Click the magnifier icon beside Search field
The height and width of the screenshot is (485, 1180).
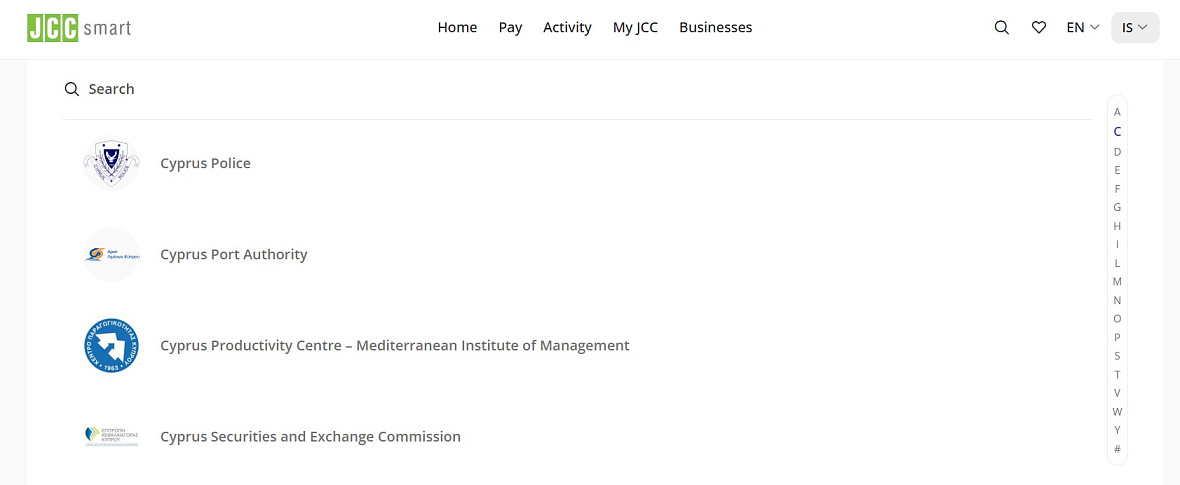pyautogui.click(x=71, y=89)
